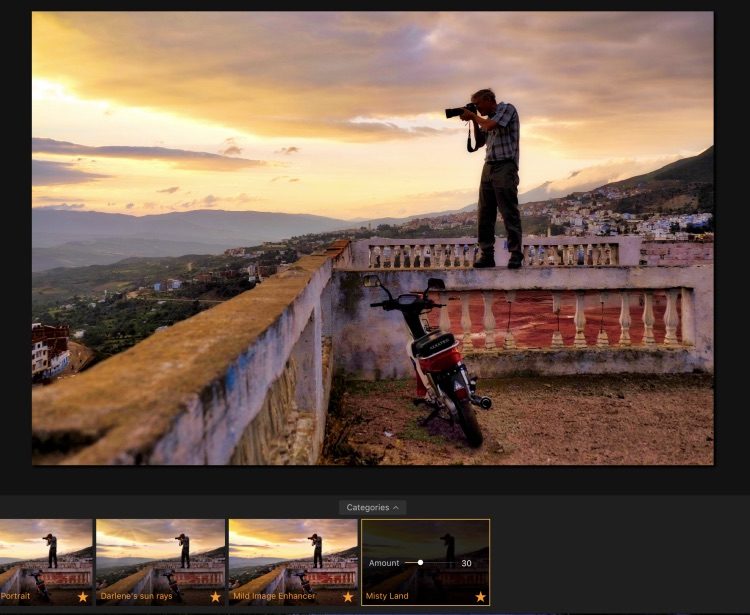The height and width of the screenshot is (615, 750).
Task: Click the Amount label in Misty Land
Action: click(x=384, y=563)
